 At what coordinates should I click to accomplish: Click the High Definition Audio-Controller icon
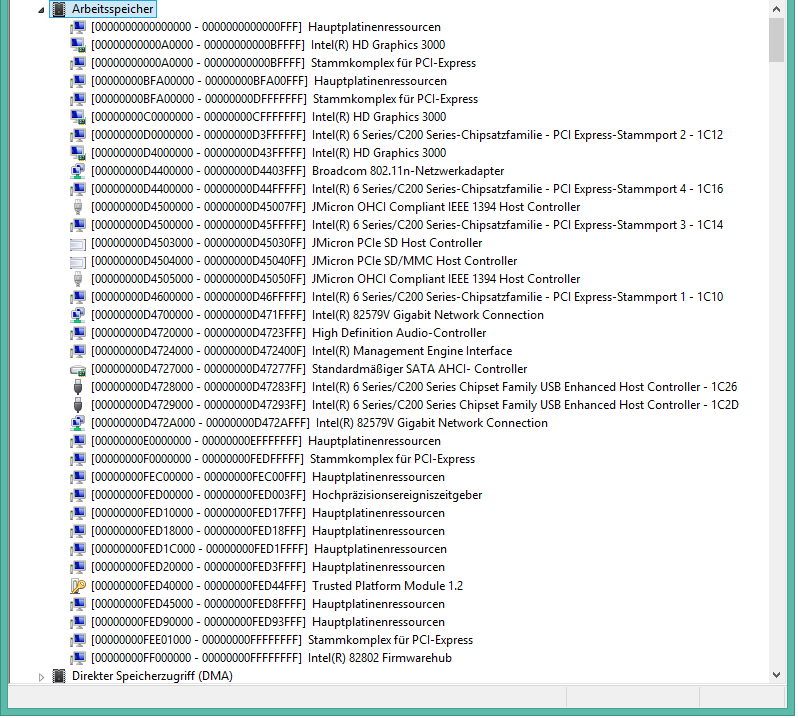(78, 333)
